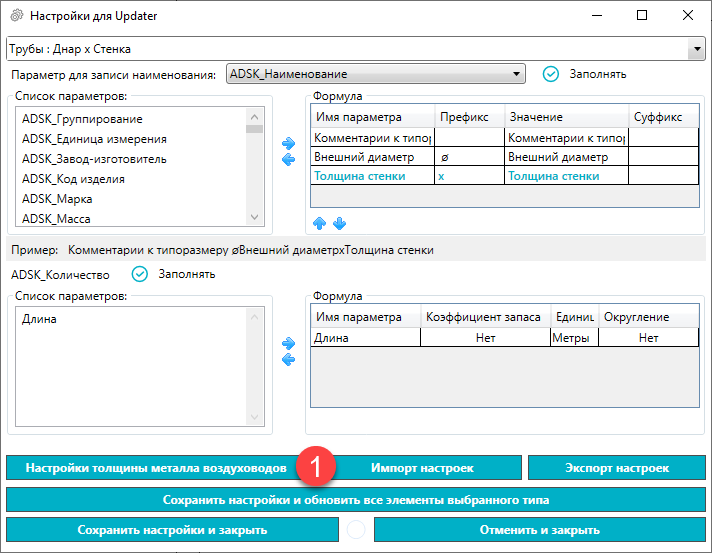Screen dimensions: 712x553
Task: Edit suffix cell of Толщина стенки row
Action: click(663, 176)
